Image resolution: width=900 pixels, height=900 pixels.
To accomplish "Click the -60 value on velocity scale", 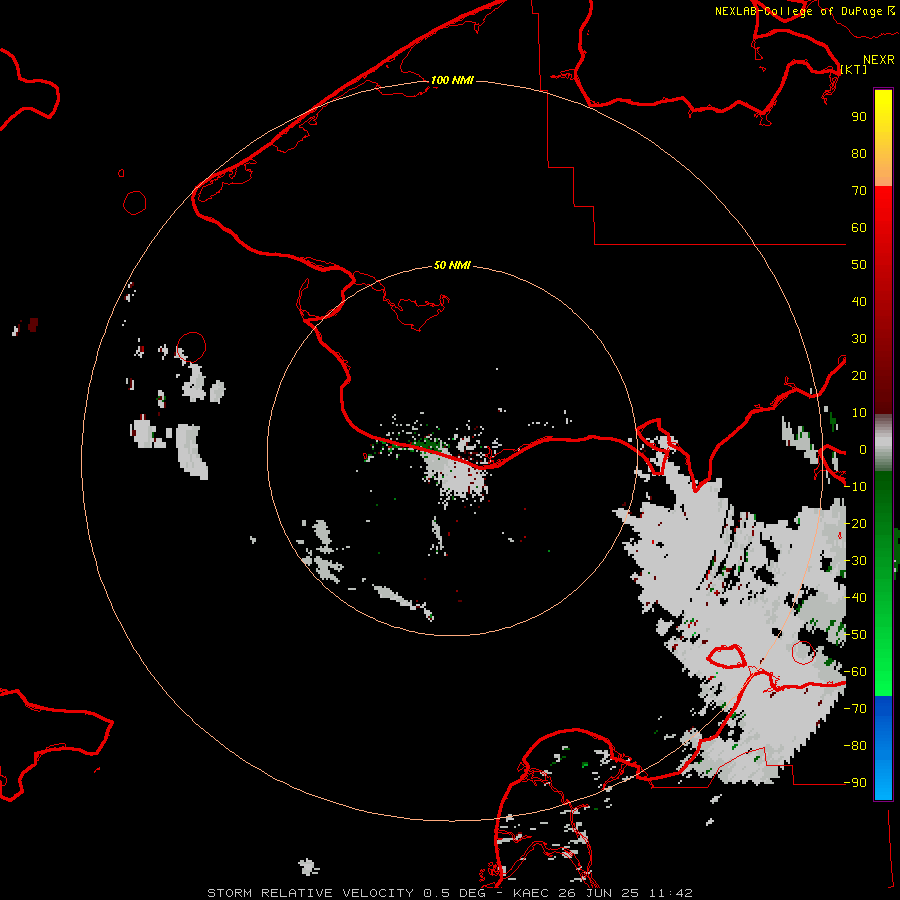I will (x=855, y=672).
